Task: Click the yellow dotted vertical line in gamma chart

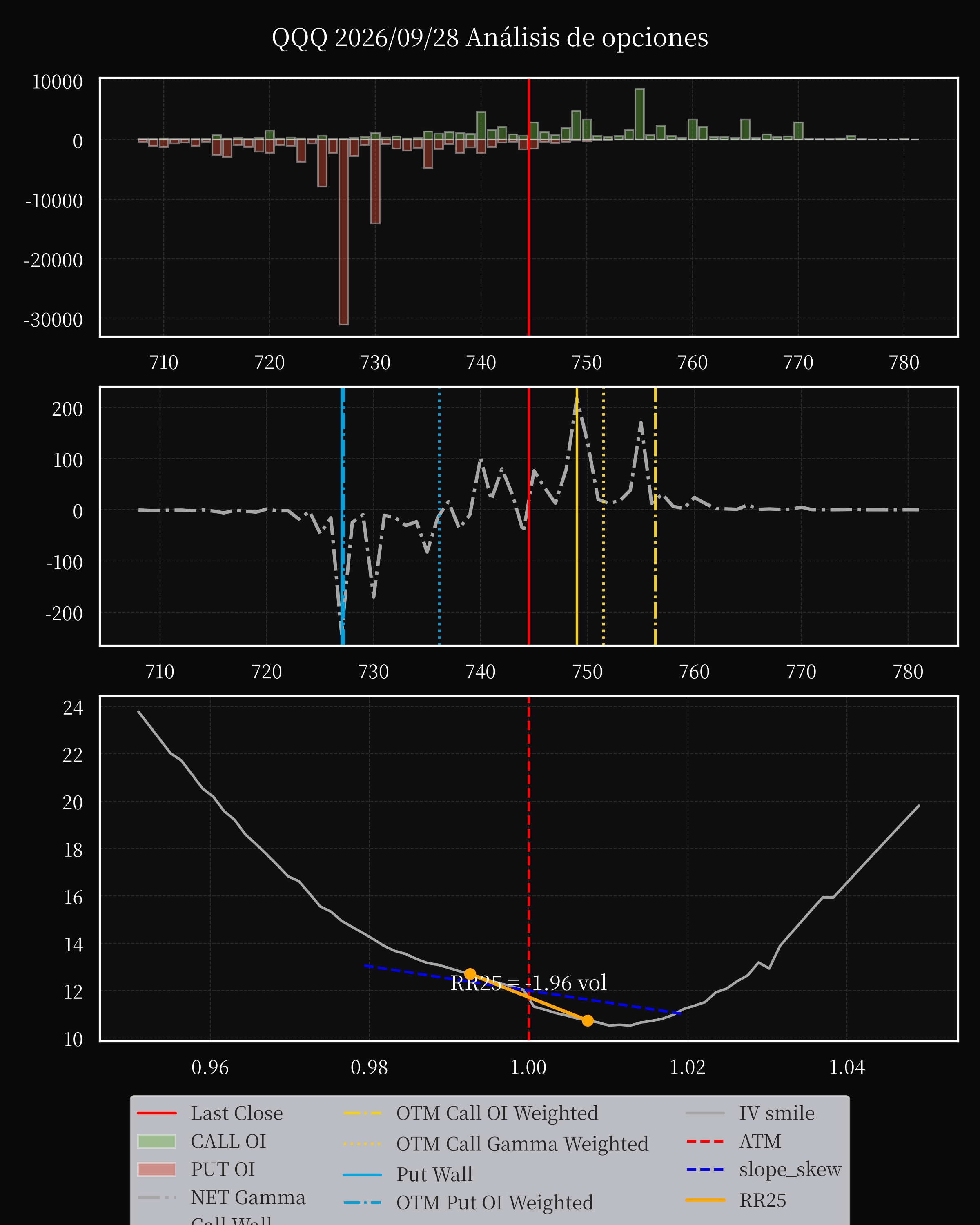Action: [x=604, y=517]
